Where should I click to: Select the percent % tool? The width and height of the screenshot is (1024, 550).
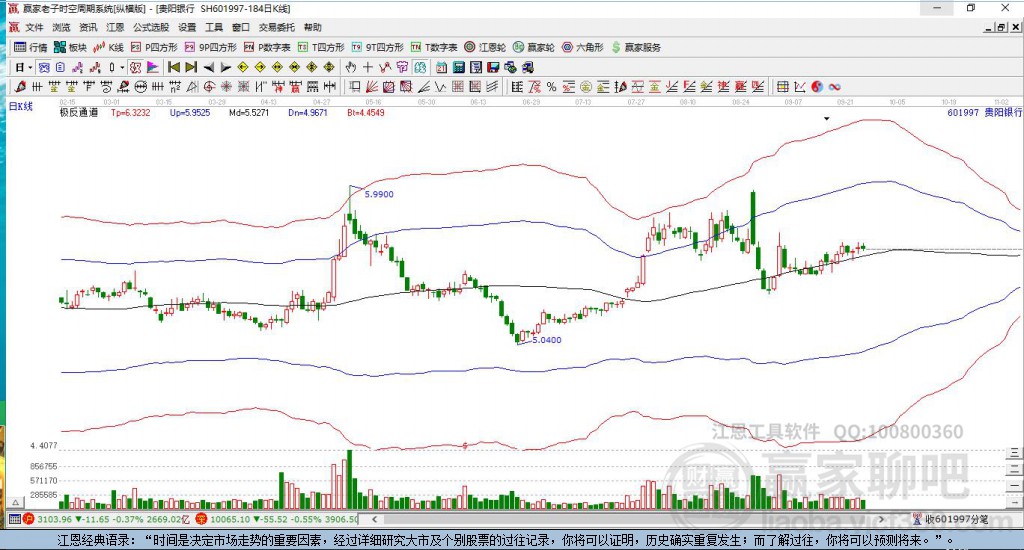pos(551,86)
